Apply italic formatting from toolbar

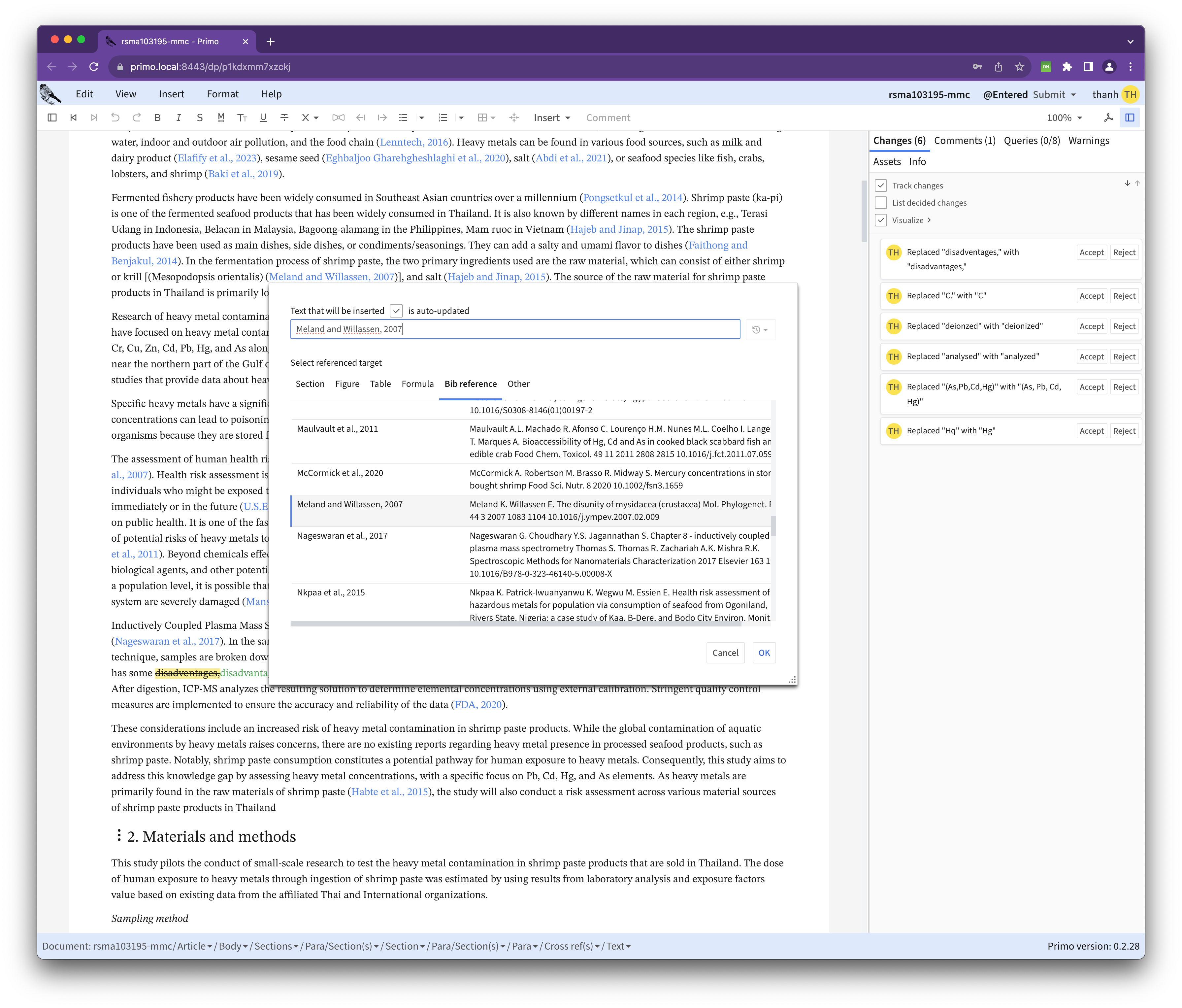pos(179,118)
